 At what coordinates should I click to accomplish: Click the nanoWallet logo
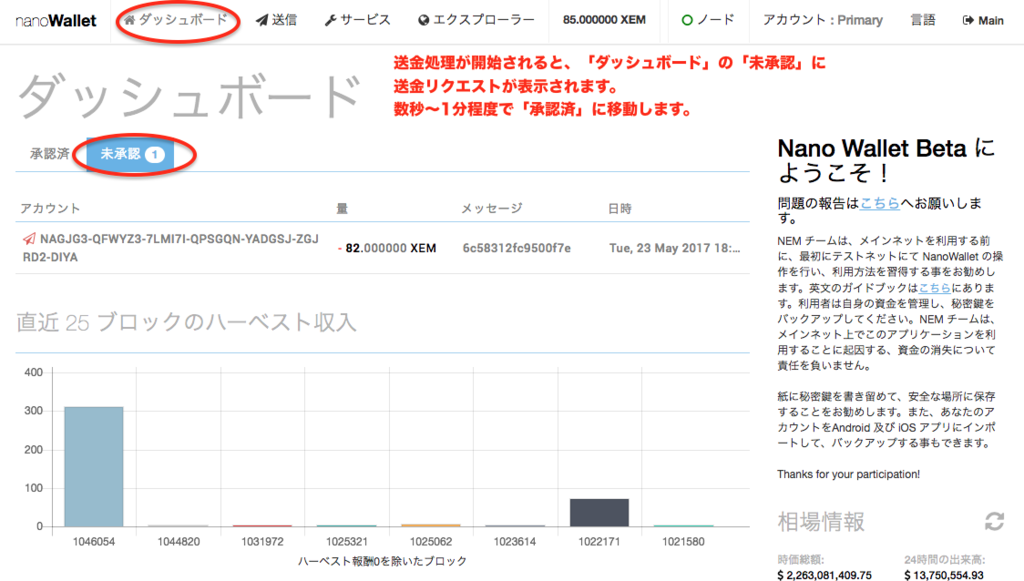pyautogui.click(x=56, y=21)
